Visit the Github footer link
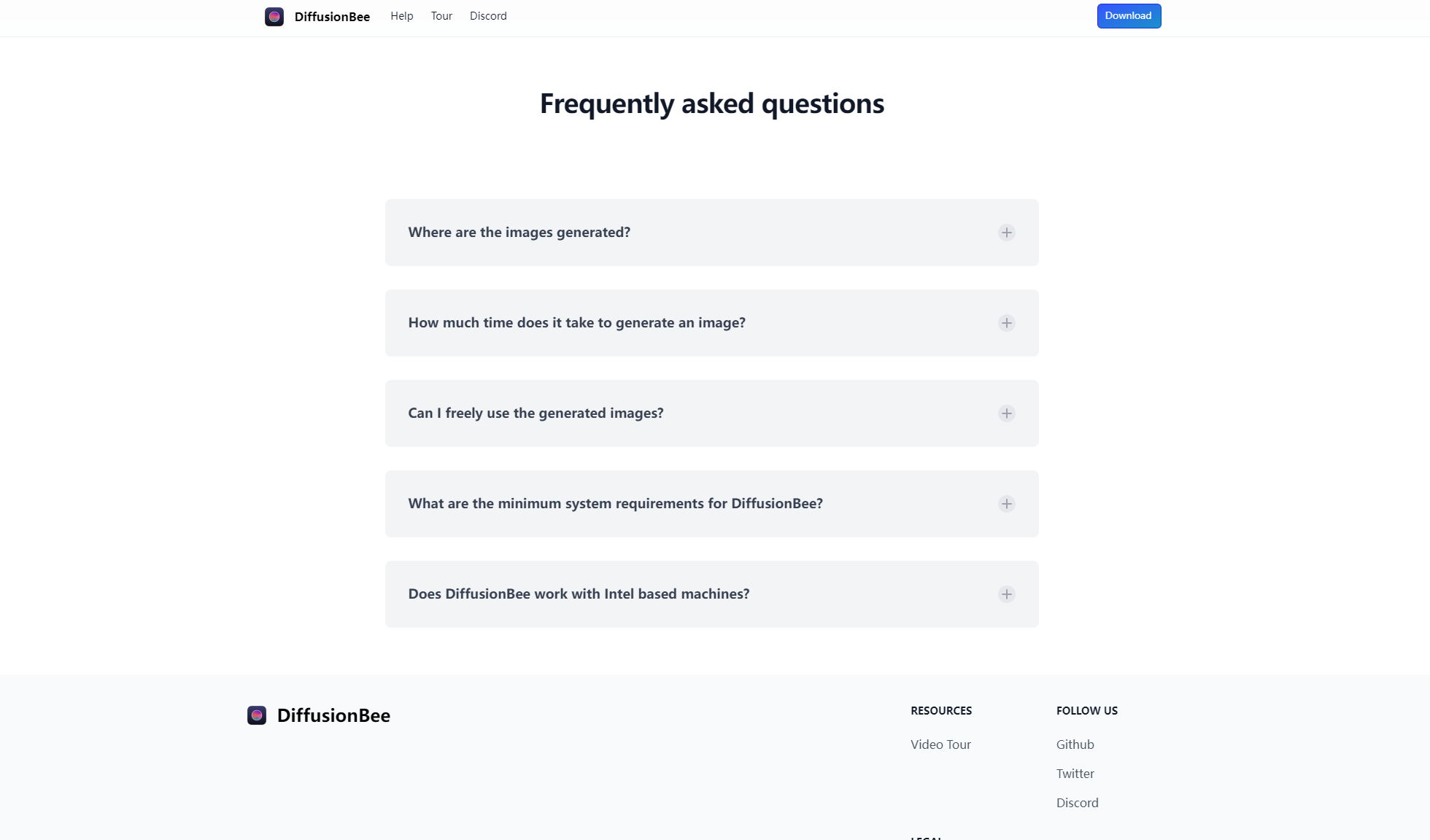 [x=1075, y=744]
